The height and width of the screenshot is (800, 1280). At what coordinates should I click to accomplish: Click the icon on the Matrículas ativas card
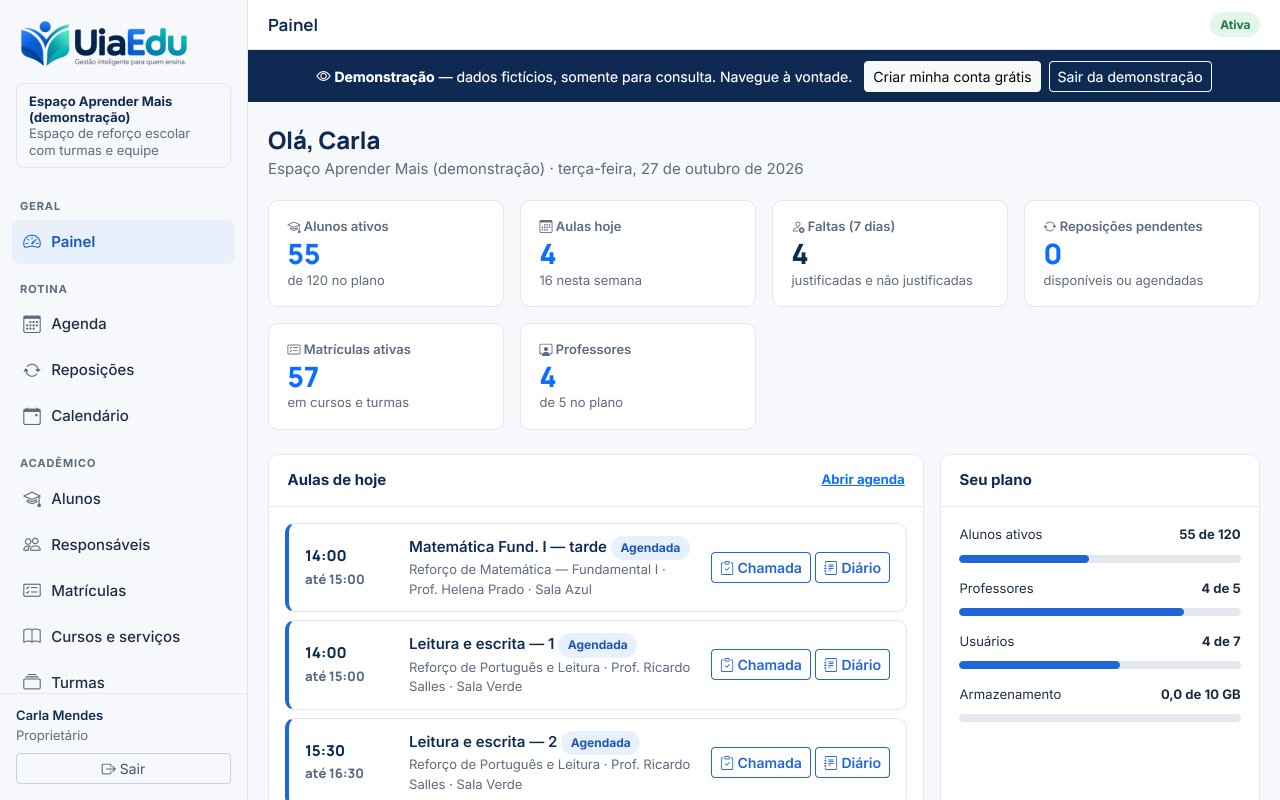tap(294, 350)
